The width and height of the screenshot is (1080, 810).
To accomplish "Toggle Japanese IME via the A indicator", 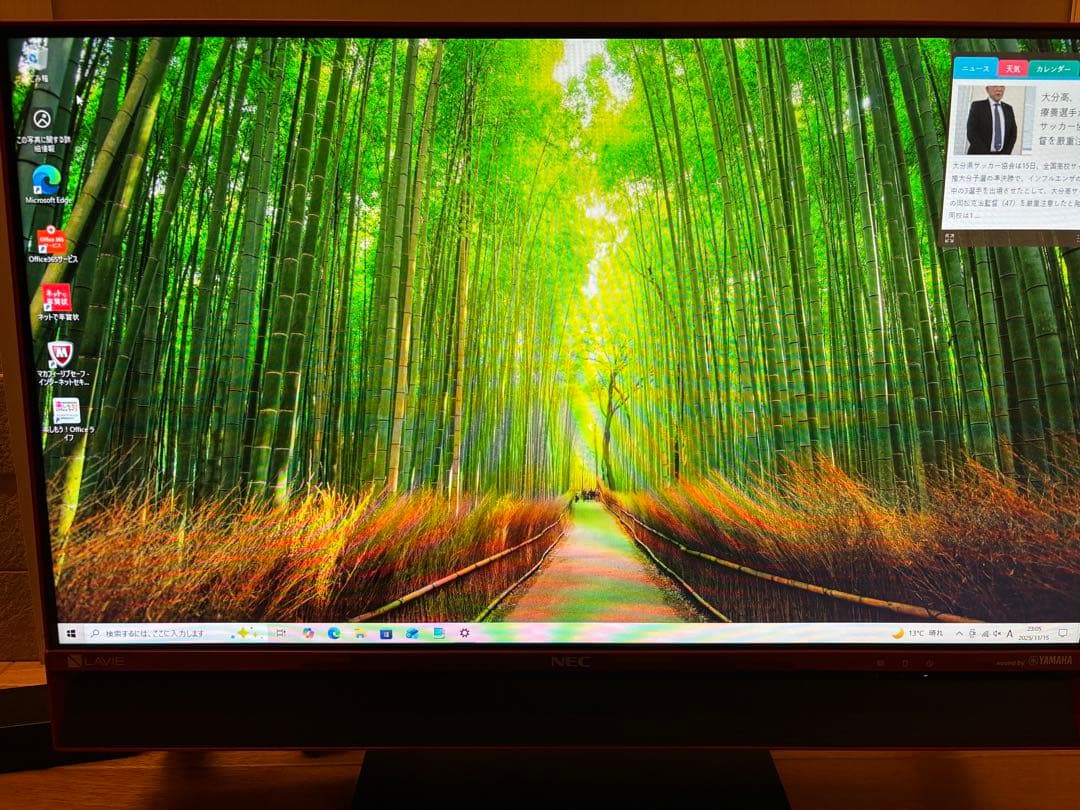I will click(x=1009, y=634).
